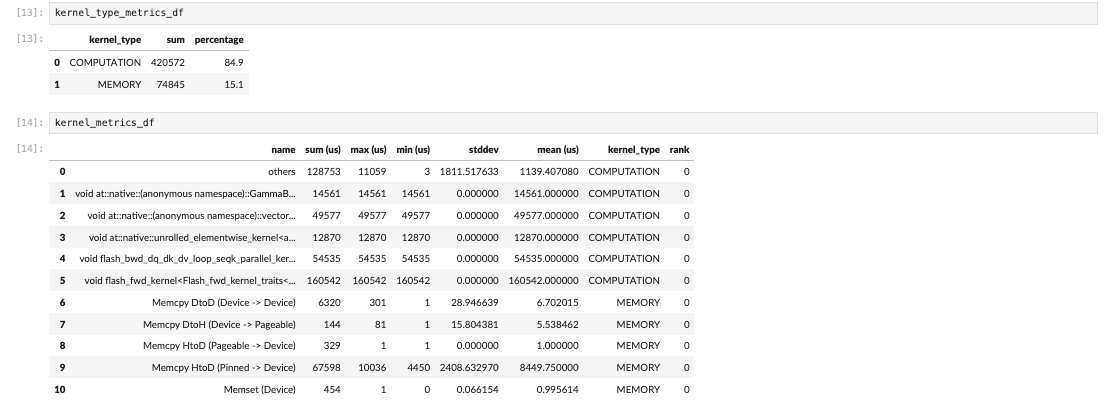
Task: Select the value 74845
Action: [x=170, y=84]
